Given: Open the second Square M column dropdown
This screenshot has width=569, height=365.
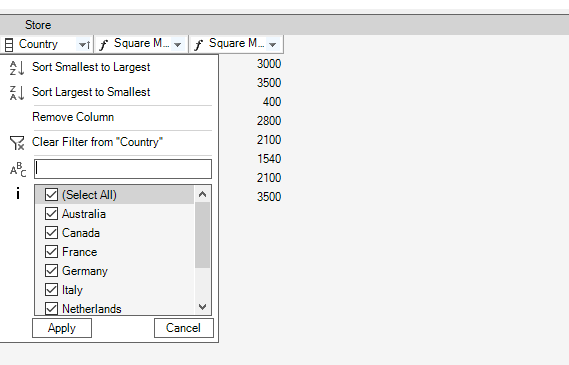Looking at the screenshot, I should coord(273,45).
